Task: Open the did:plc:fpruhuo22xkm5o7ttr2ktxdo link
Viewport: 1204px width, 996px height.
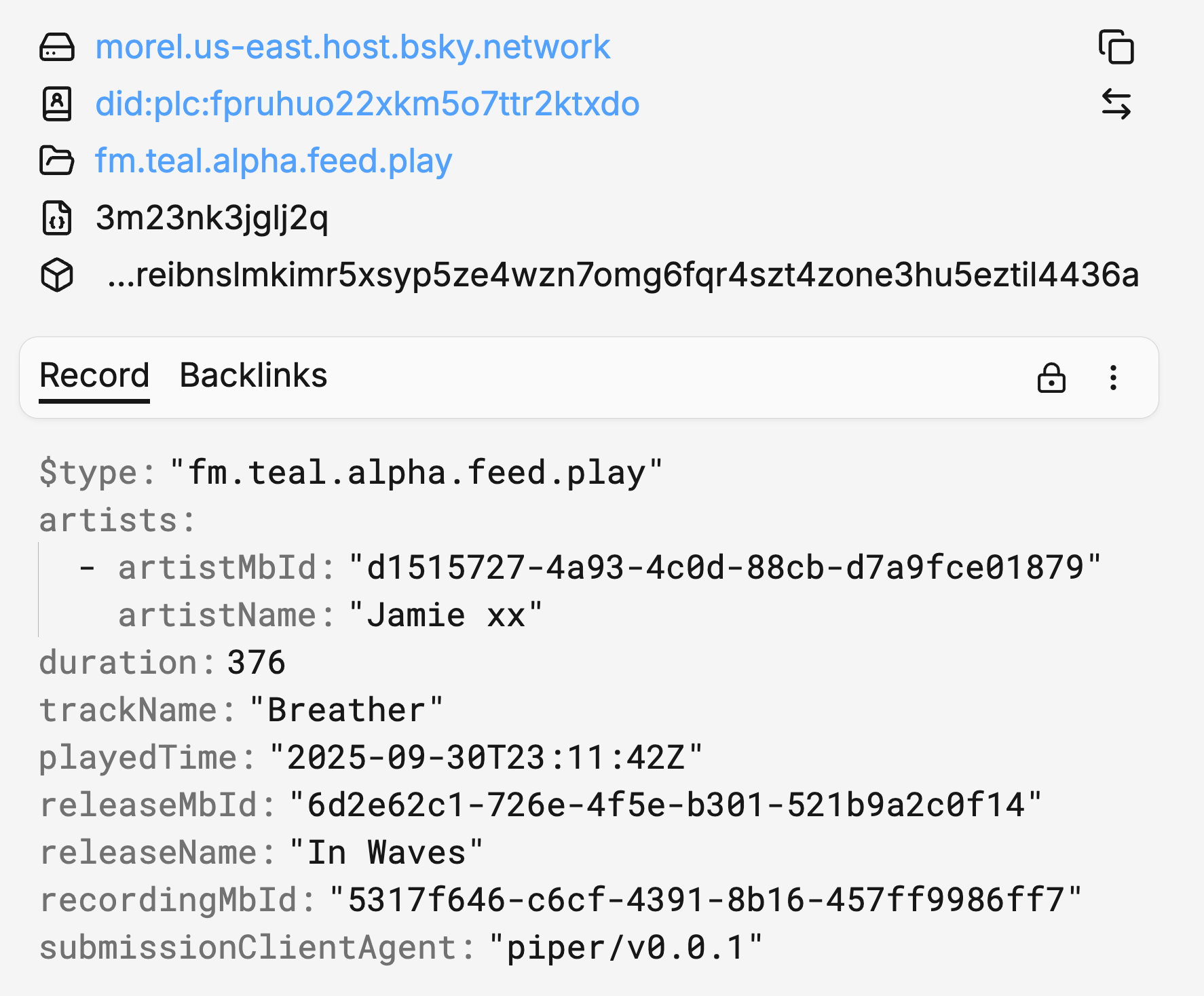Action: click(x=367, y=104)
